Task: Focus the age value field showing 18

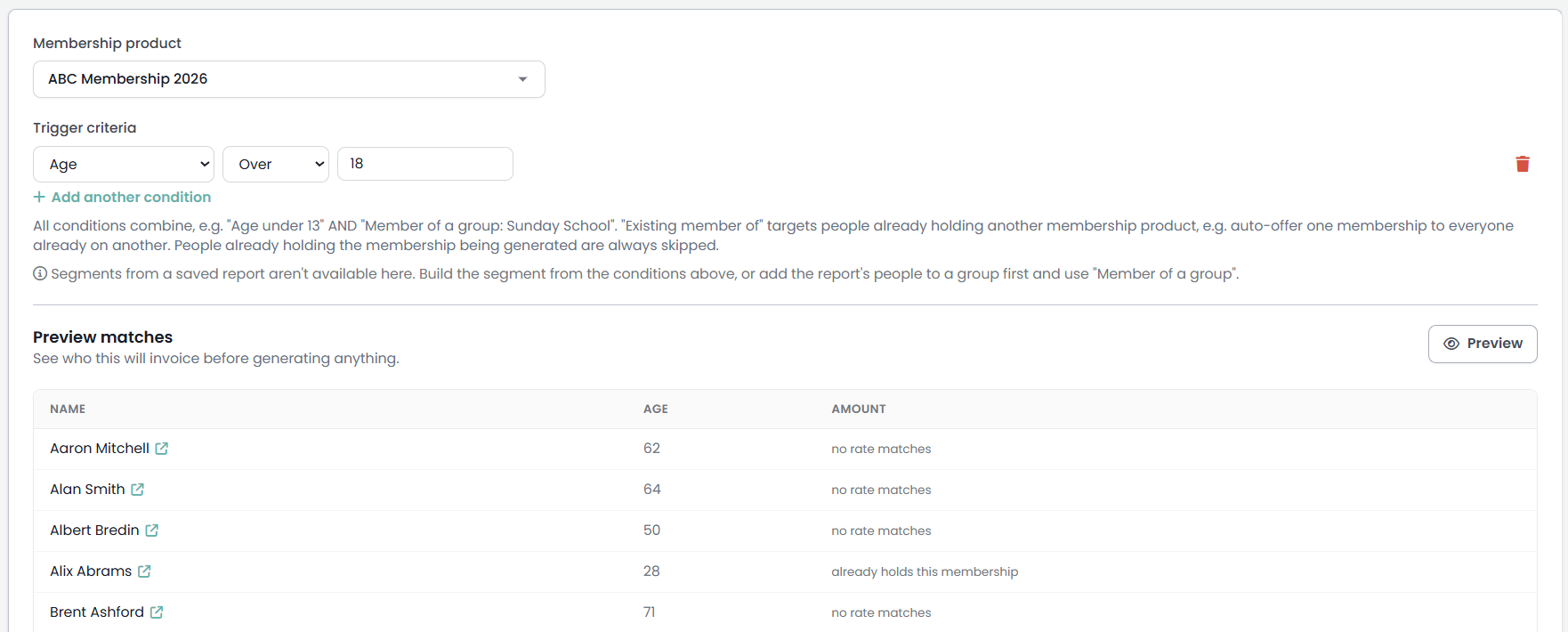Action: coord(425,164)
